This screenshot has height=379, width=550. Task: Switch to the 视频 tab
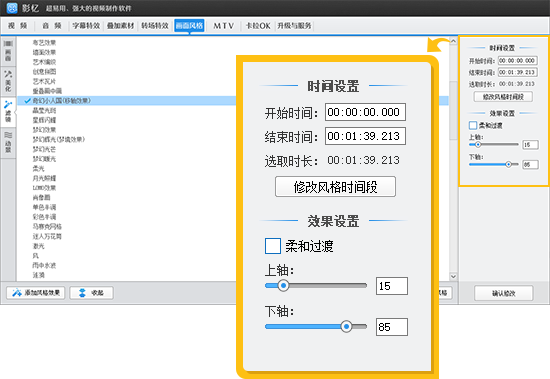(x=18, y=26)
